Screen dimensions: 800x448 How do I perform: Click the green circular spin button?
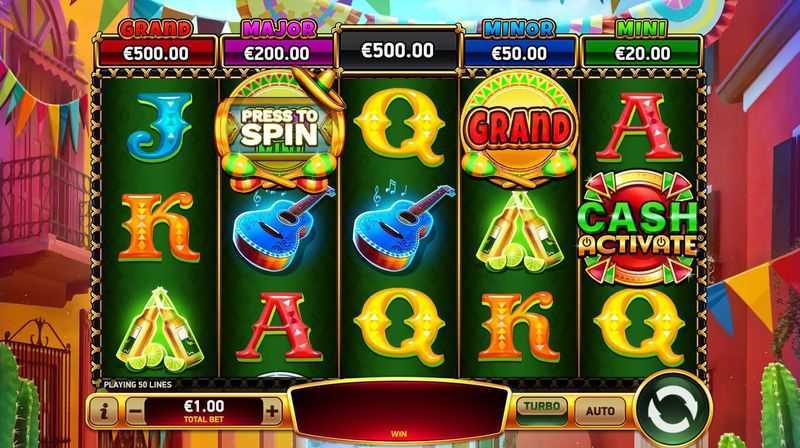pos(672,410)
